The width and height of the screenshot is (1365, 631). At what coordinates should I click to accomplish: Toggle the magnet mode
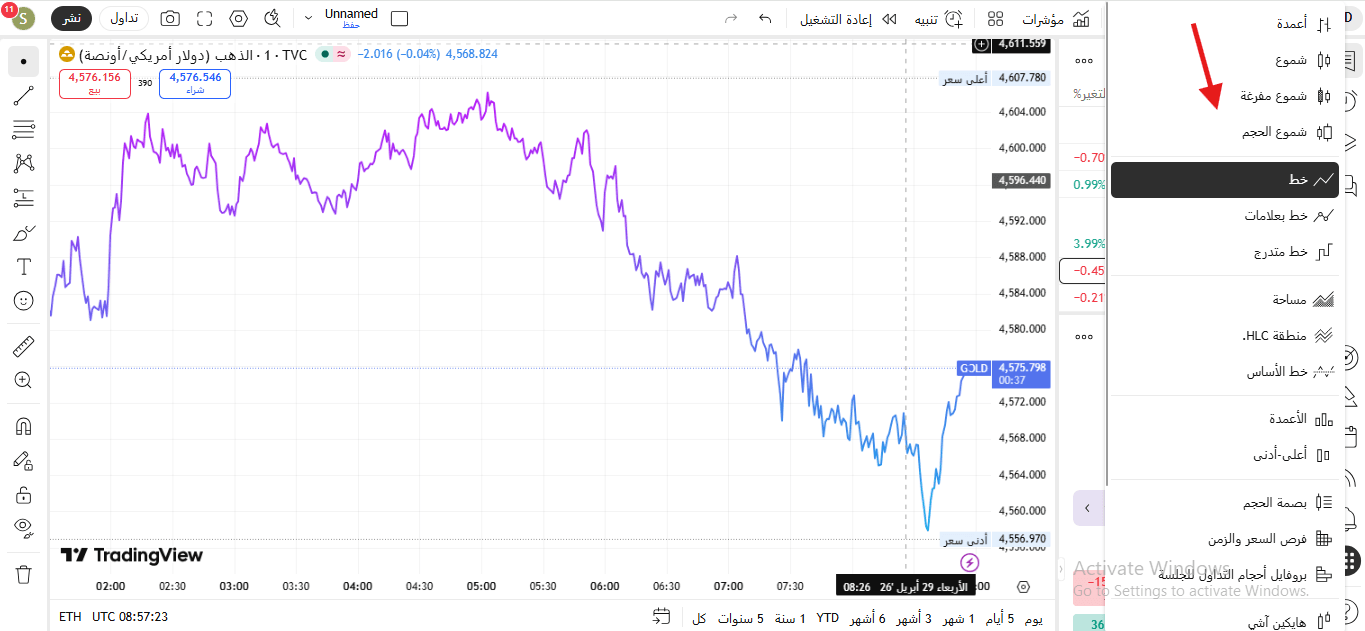(x=24, y=426)
